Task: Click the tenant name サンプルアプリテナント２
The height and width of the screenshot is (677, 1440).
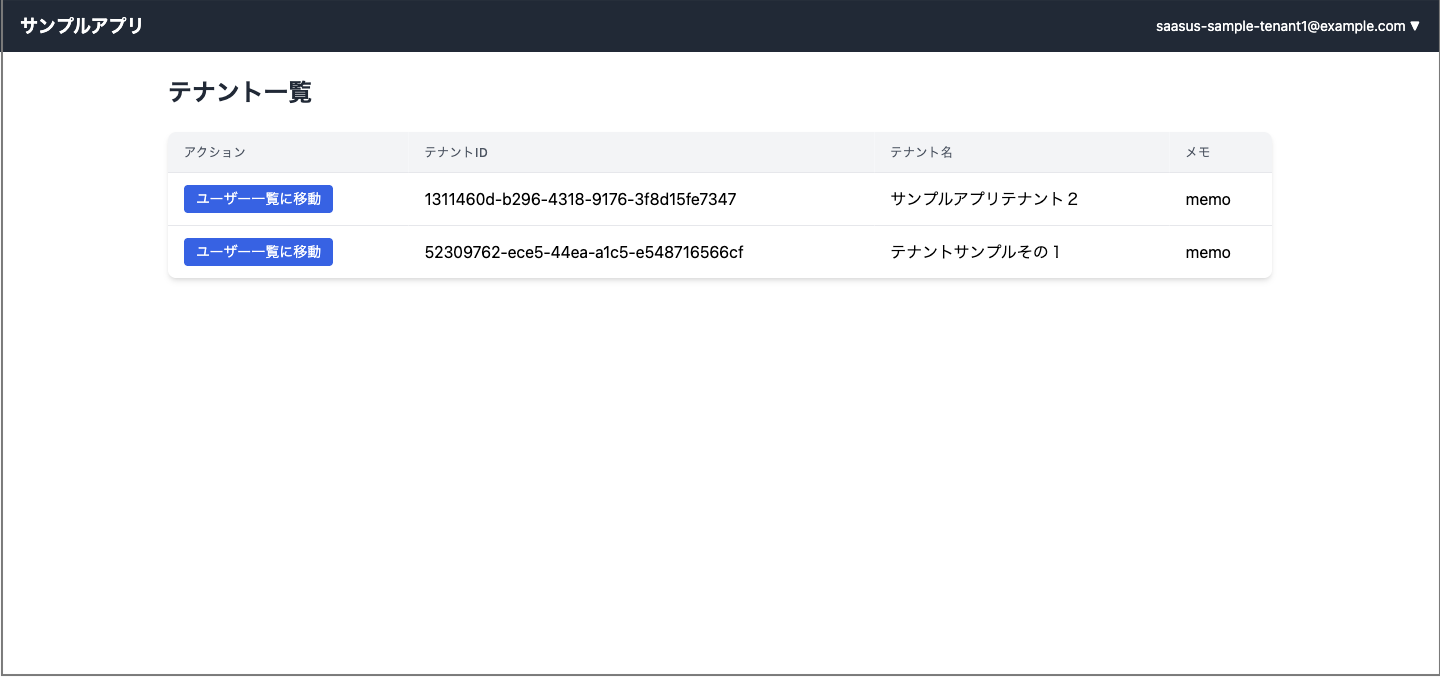Action: coord(984,199)
